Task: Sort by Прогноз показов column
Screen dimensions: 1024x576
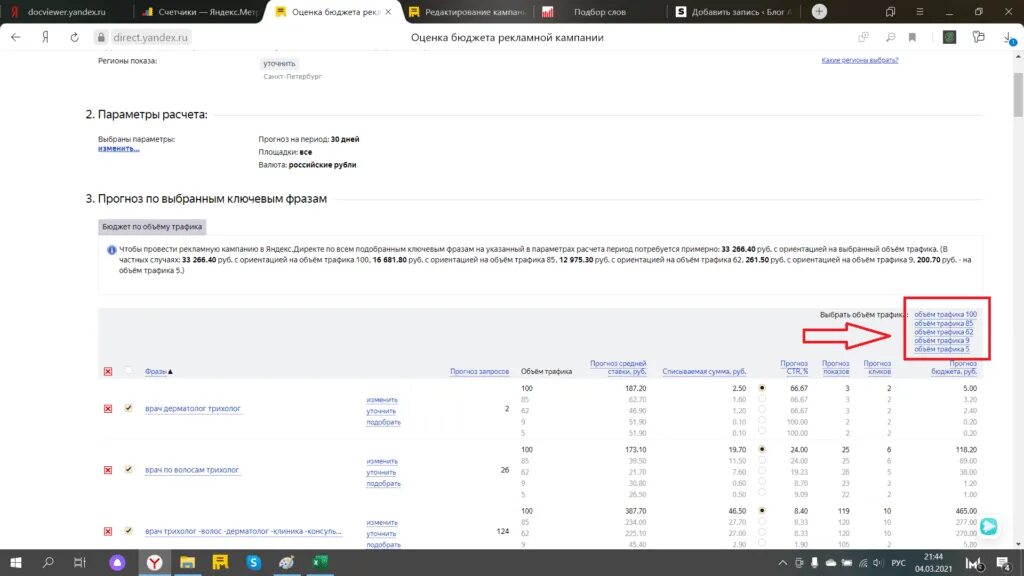Action: tap(836, 368)
